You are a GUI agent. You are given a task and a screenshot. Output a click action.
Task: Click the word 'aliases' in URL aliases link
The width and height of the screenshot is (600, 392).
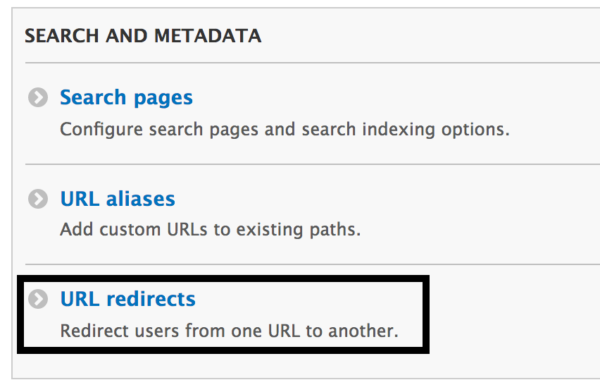140,199
